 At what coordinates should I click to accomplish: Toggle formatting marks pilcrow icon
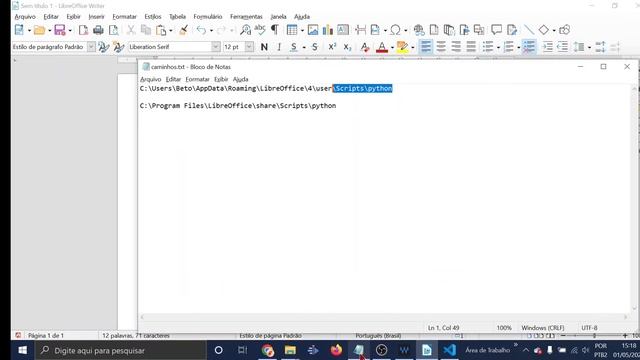tap(275, 30)
